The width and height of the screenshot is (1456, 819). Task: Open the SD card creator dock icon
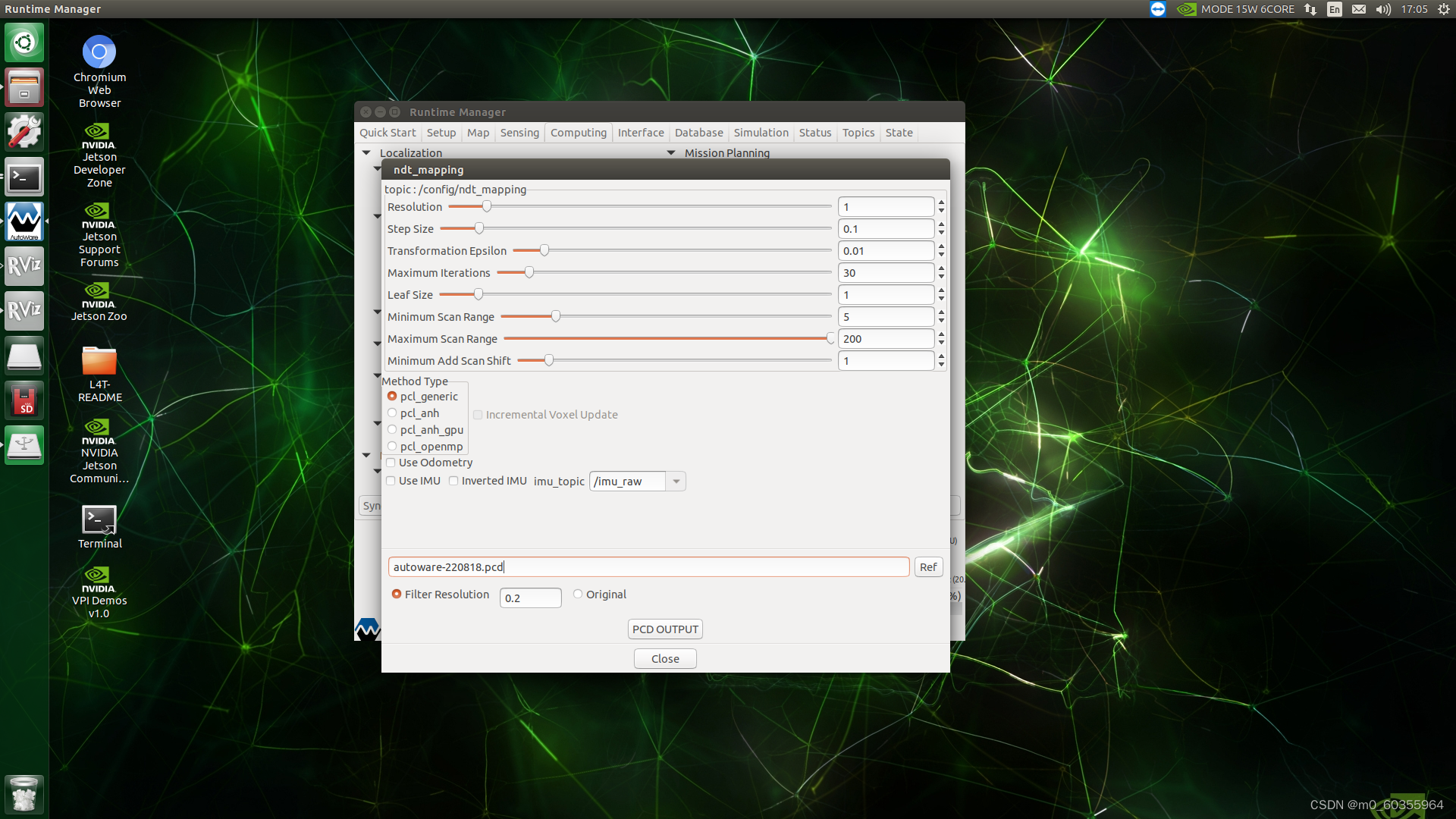click(24, 400)
